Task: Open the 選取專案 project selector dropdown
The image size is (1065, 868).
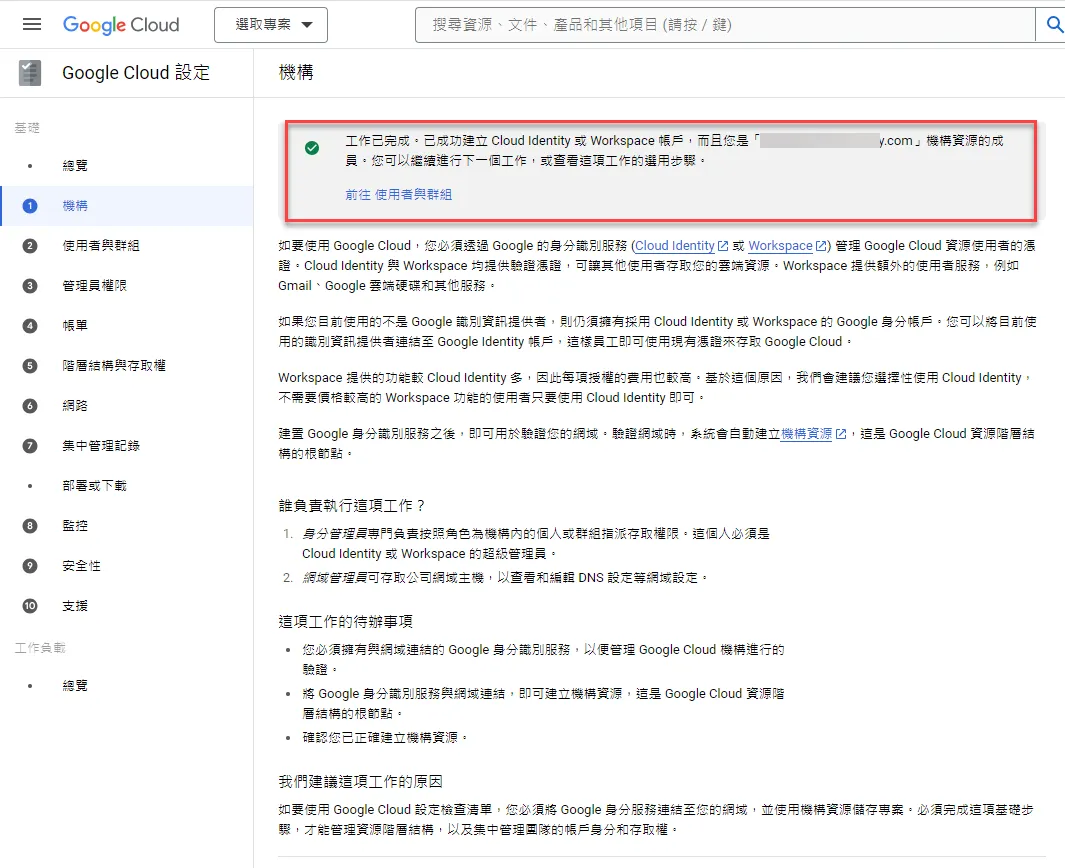Action: click(271, 25)
